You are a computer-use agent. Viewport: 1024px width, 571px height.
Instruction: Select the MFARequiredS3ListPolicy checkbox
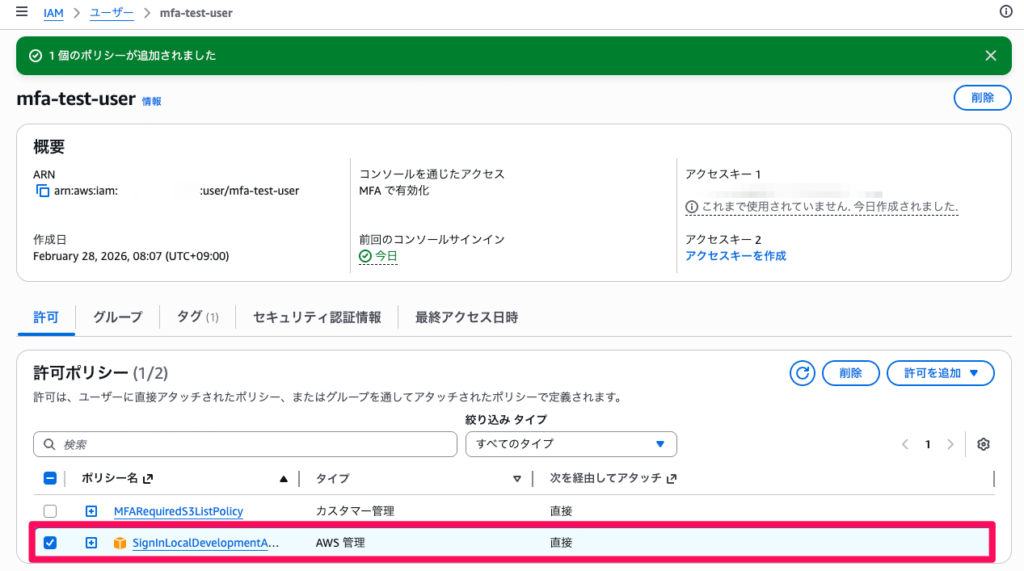point(50,512)
